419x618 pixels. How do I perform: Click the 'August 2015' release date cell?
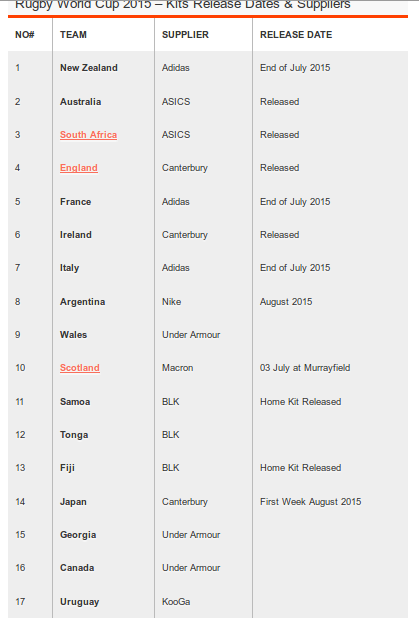[x=286, y=302]
